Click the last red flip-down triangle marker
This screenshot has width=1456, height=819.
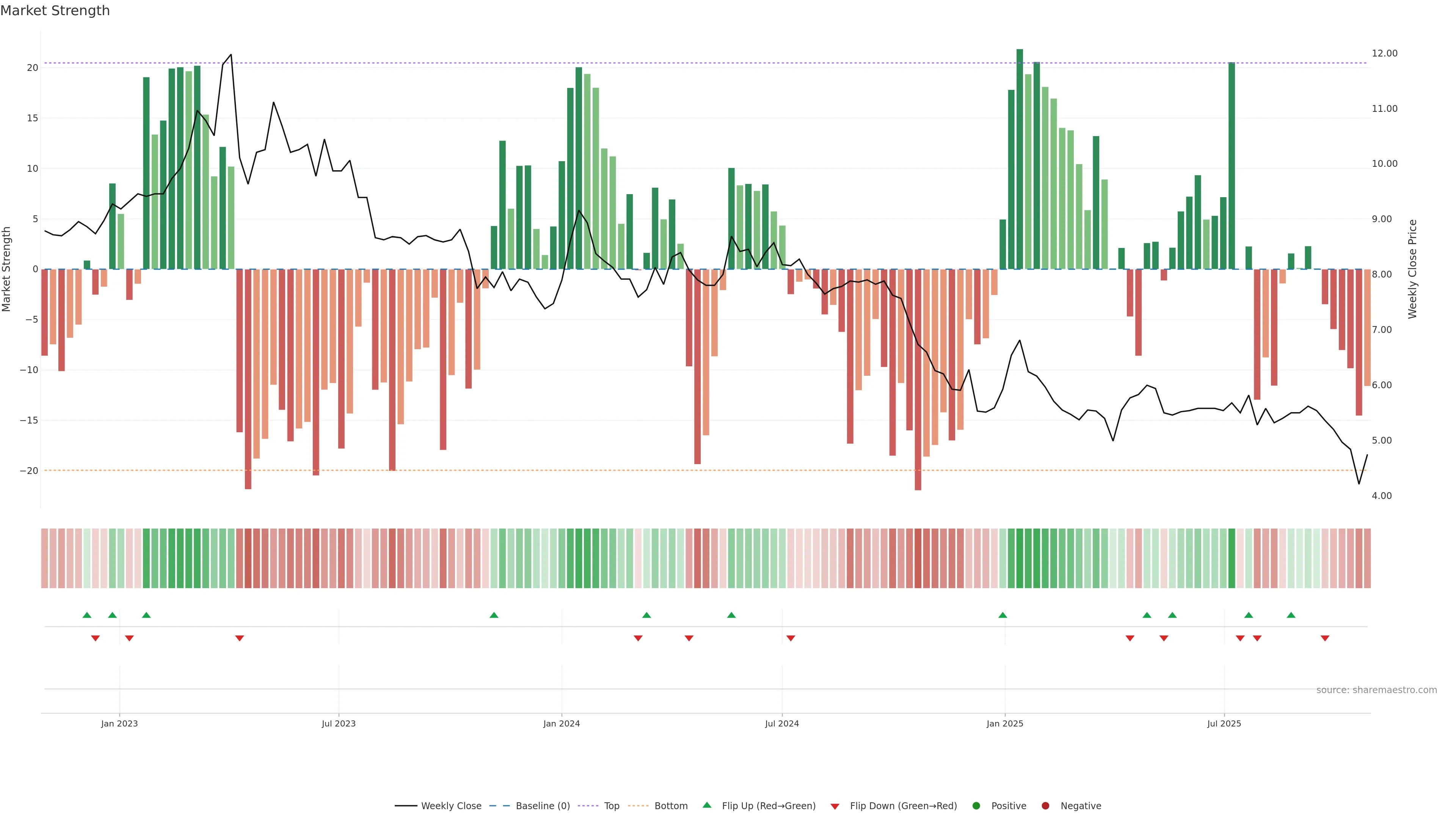pos(1325,638)
